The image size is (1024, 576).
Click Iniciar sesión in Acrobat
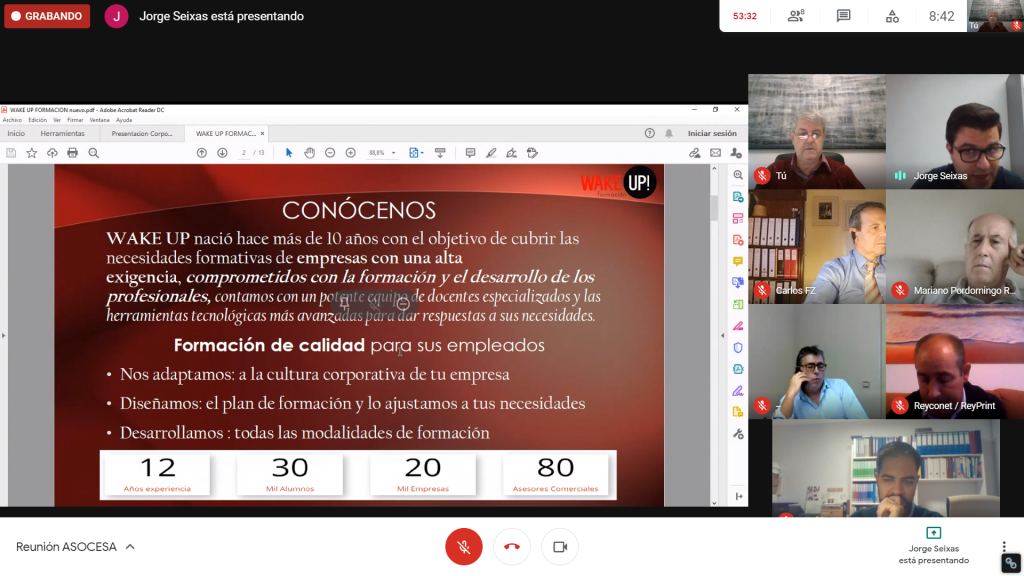tap(712, 133)
